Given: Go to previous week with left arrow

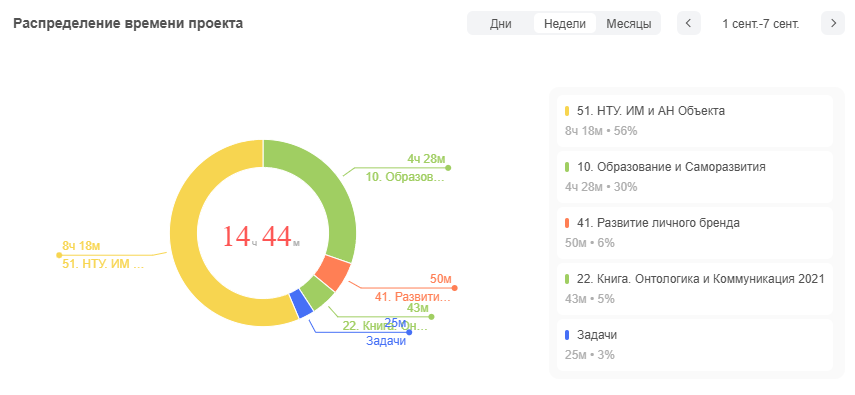Looking at the screenshot, I should (689, 23).
